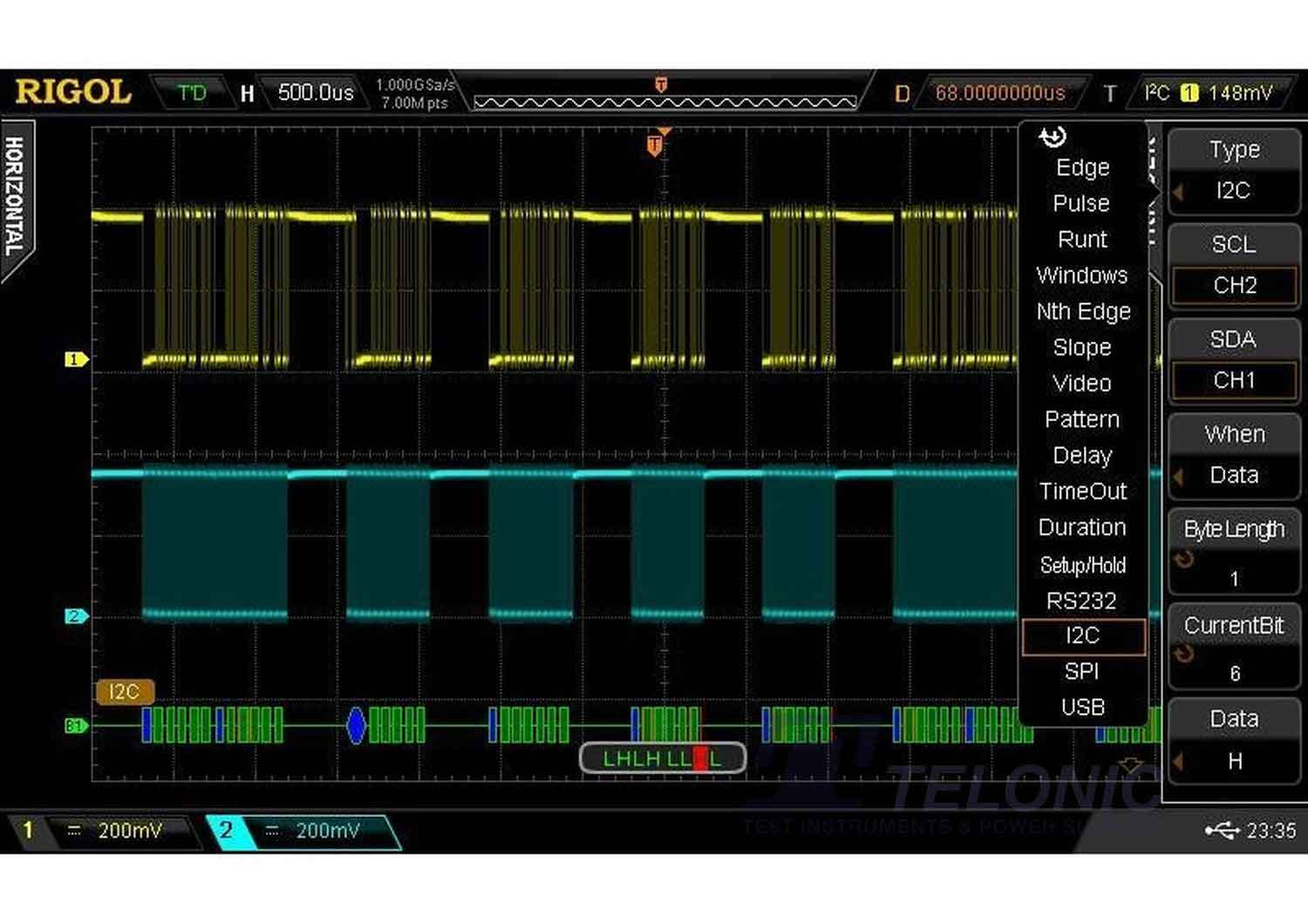The width and height of the screenshot is (1308, 924).
Task: Choose Edge trigger type
Action: 1083,167
